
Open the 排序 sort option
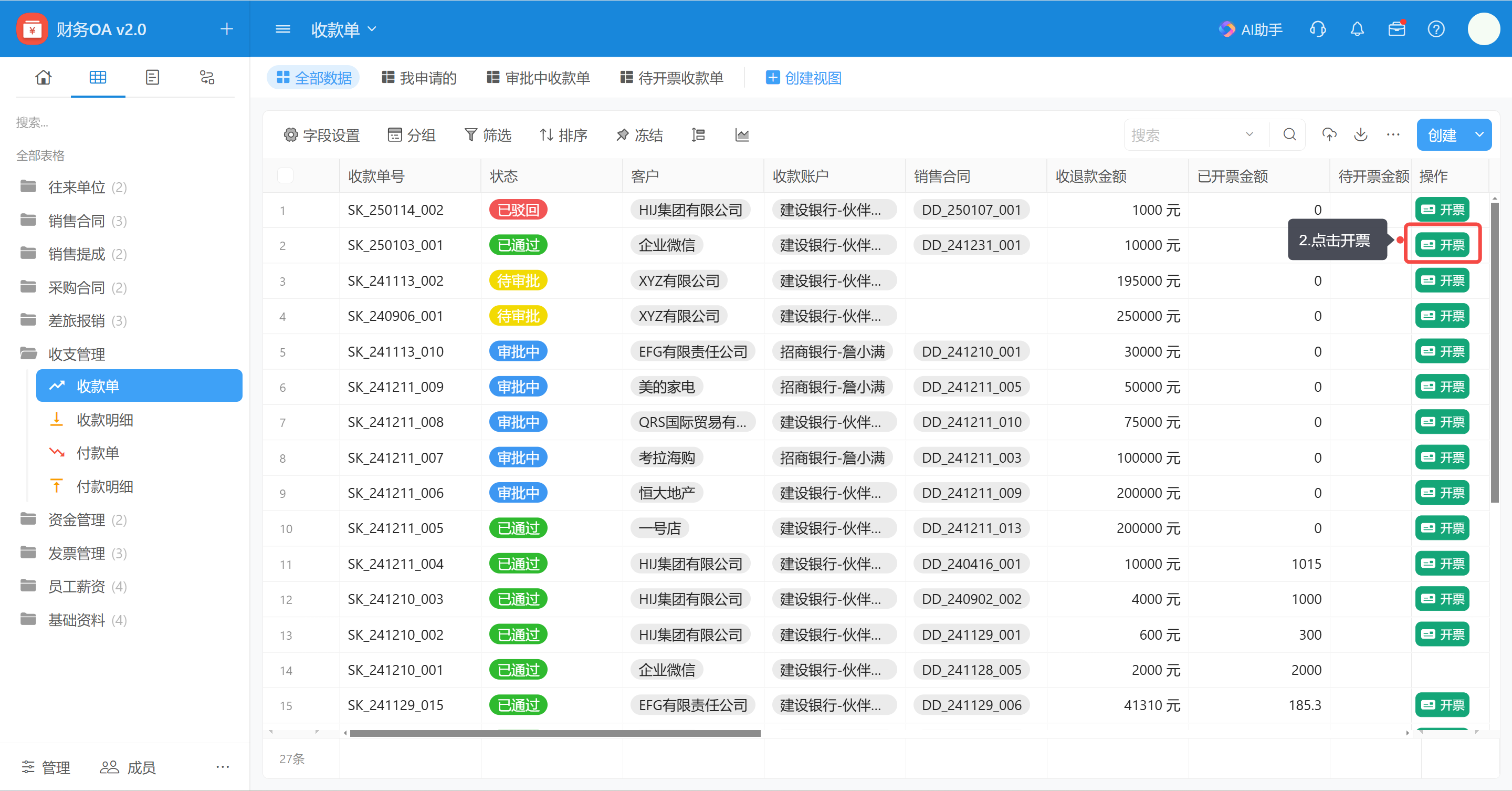[x=563, y=135]
